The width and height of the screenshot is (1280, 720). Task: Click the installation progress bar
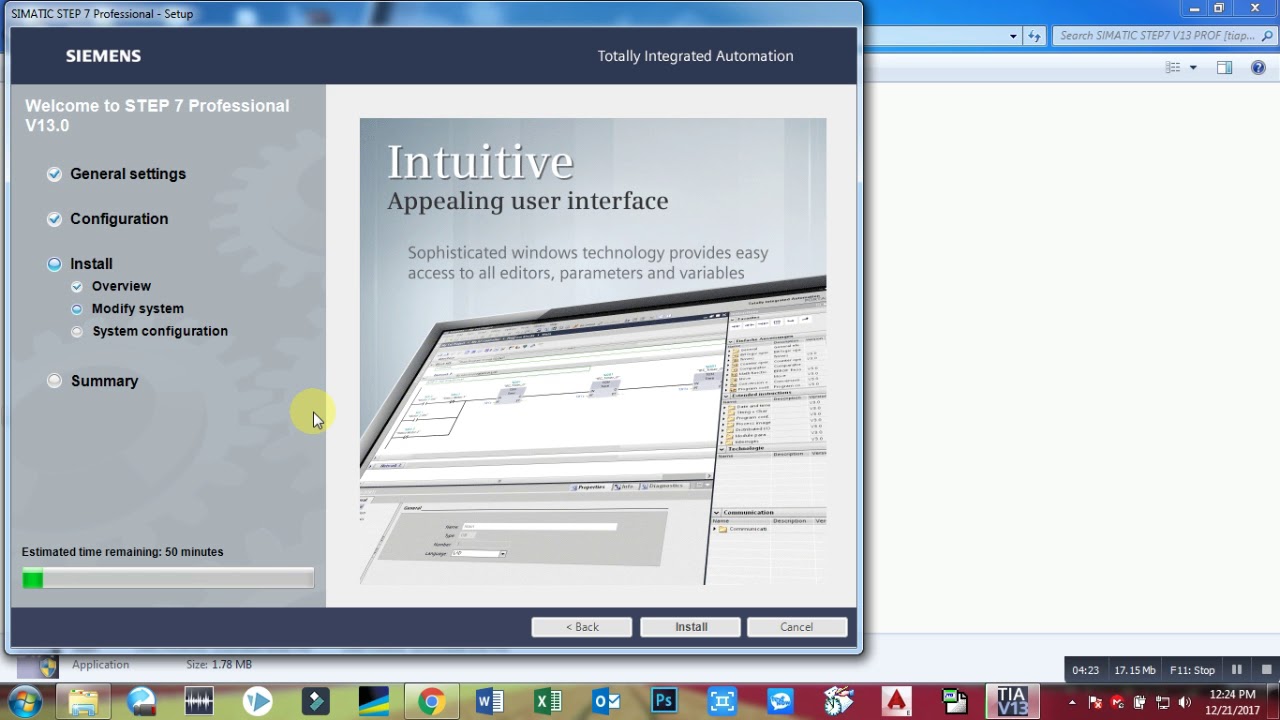click(x=168, y=578)
